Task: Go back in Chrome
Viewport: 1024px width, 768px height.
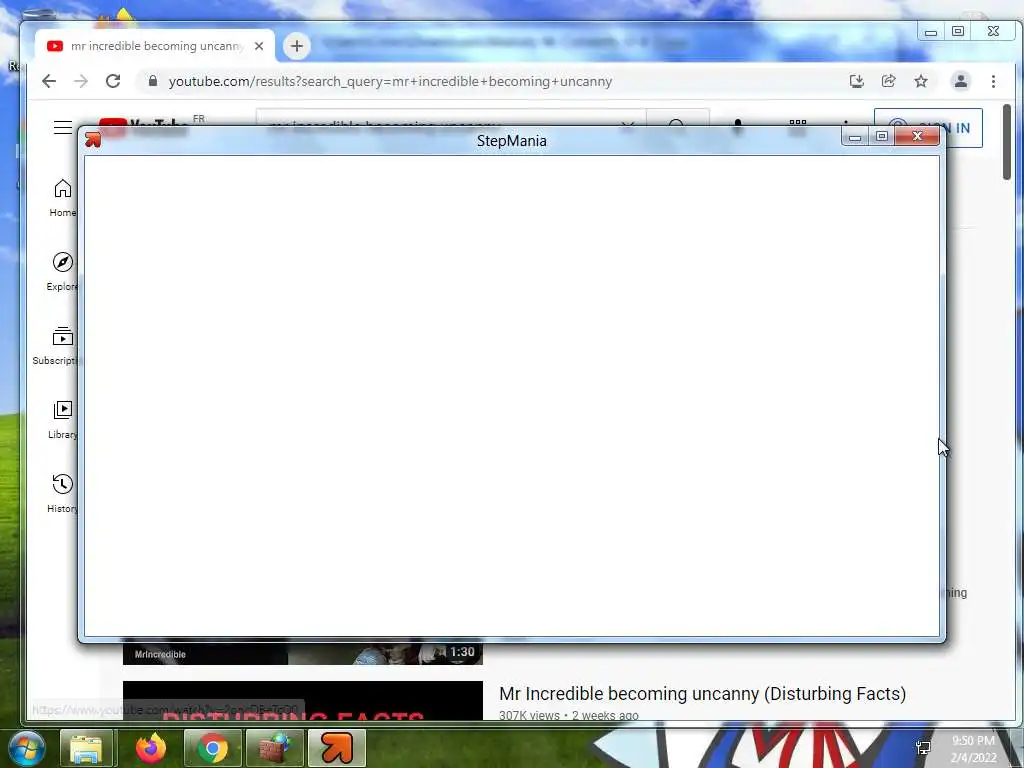Action: click(49, 81)
